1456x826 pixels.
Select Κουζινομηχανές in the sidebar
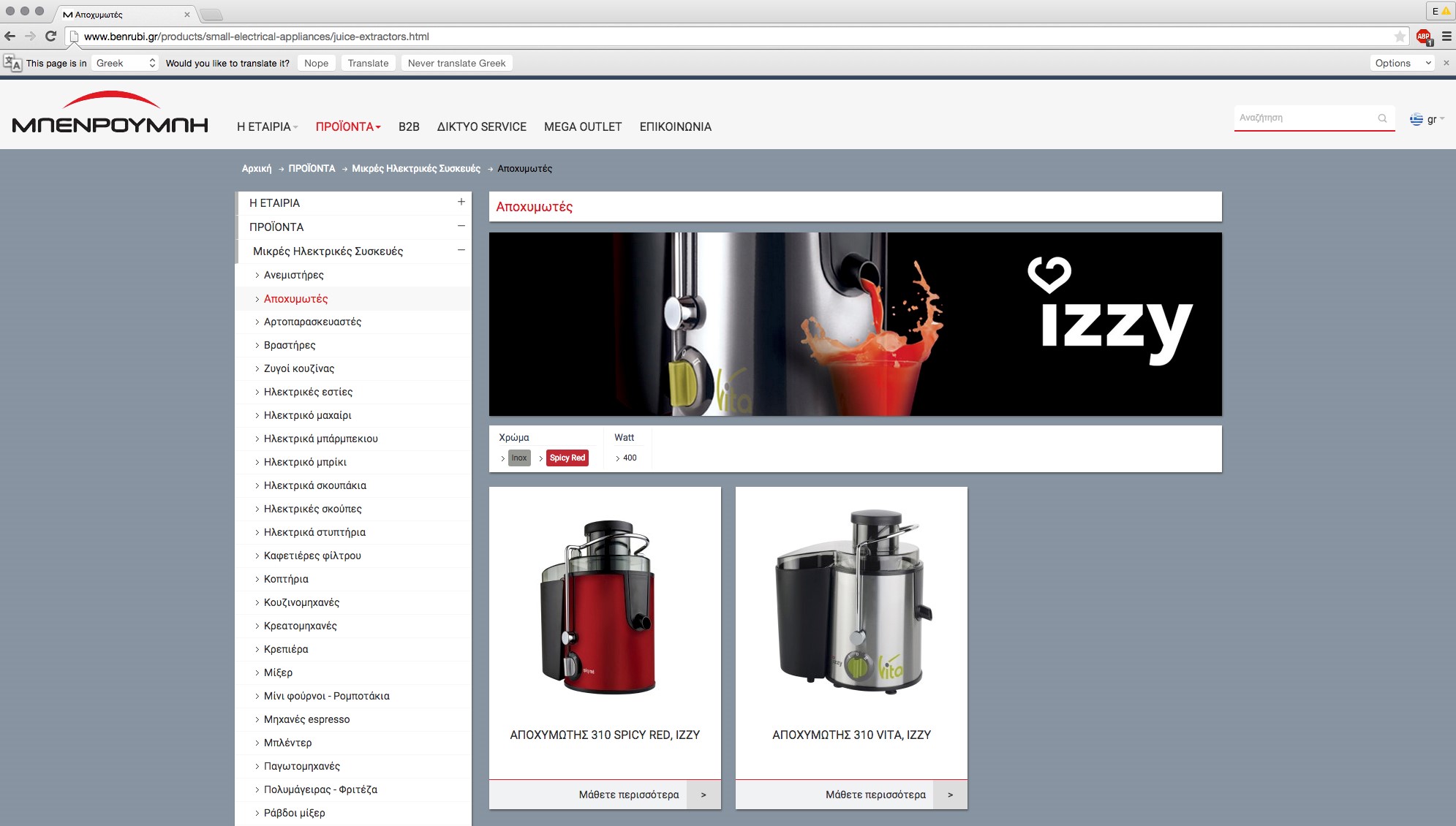301,602
